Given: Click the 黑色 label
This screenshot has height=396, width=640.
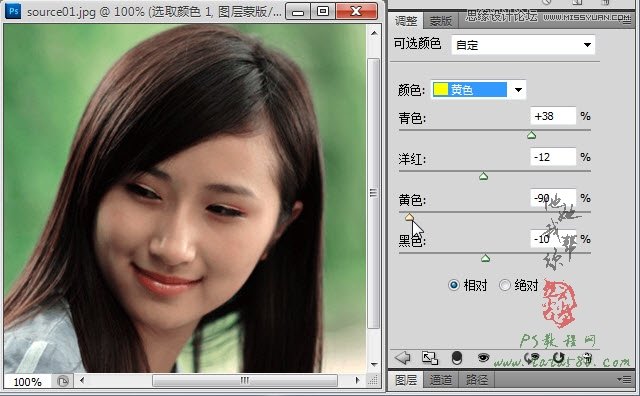Looking at the screenshot, I should click(x=412, y=241).
